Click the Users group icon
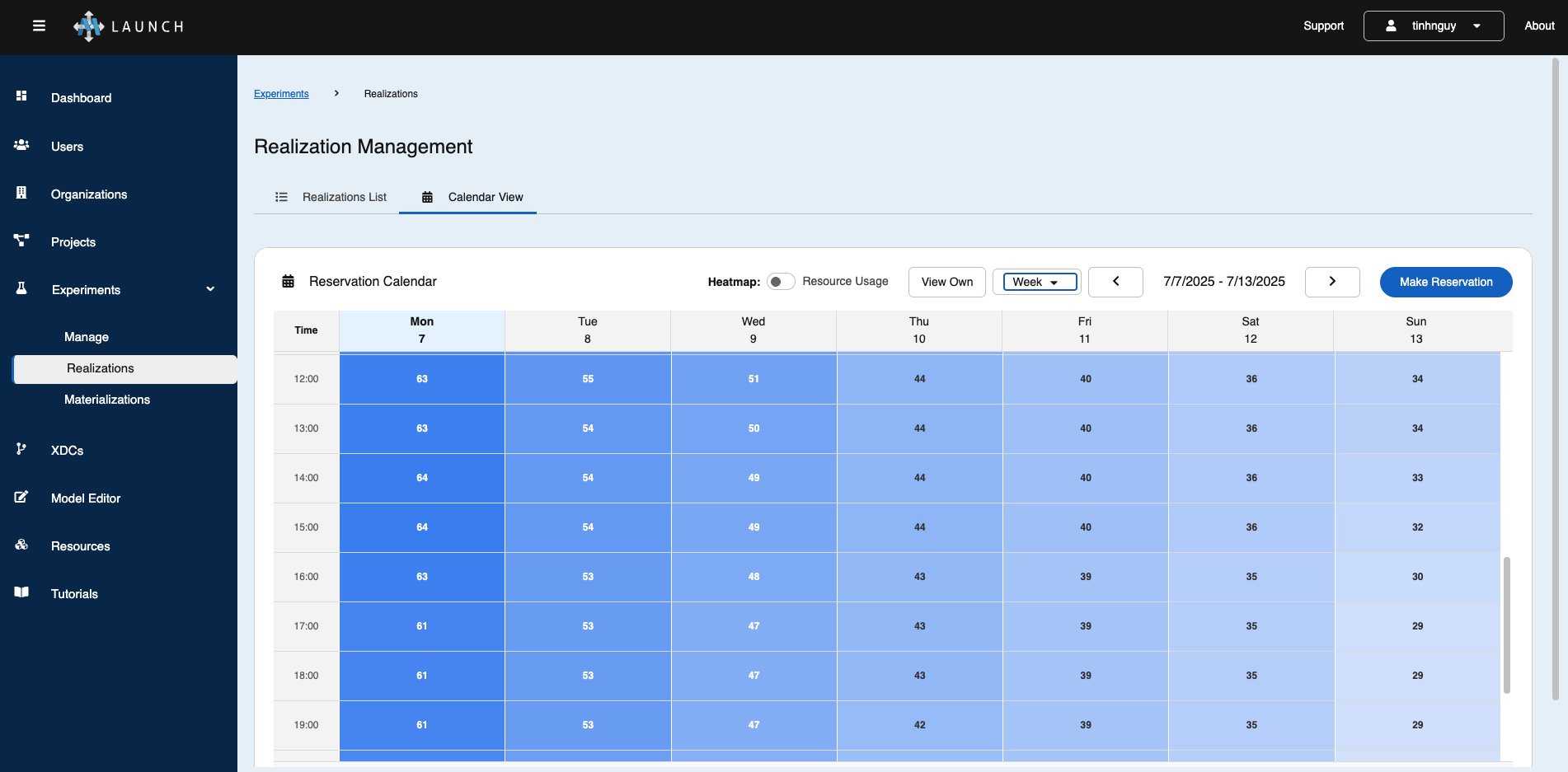 click(x=21, y=145)
